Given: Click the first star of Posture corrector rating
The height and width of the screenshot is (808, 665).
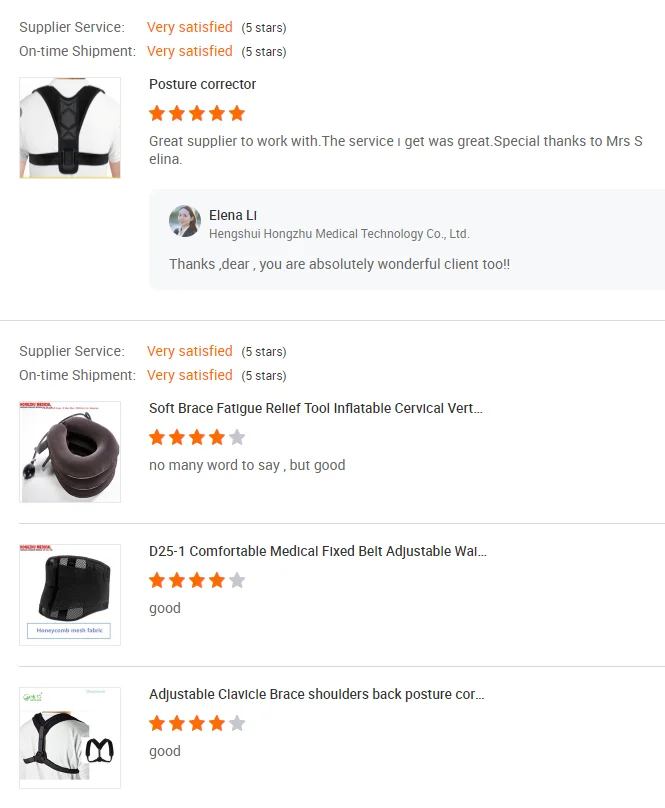Looking at the screenshot, I should [x=157, y=113].
